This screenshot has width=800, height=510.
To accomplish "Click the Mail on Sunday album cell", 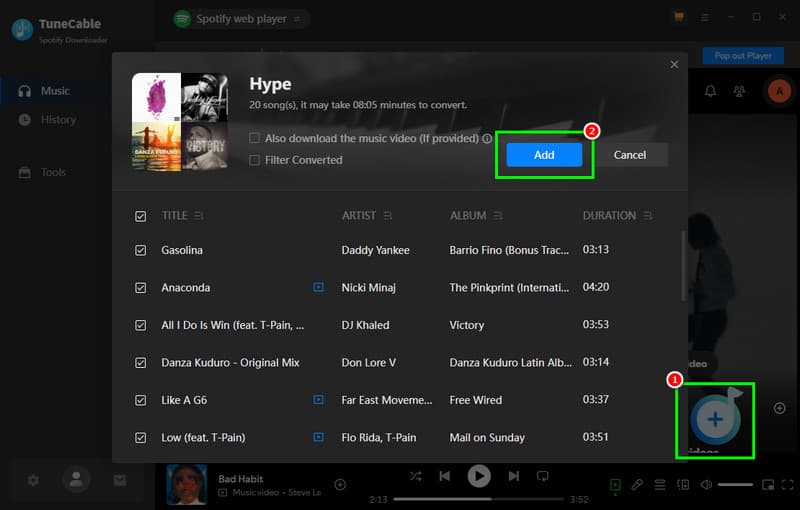I will [487, 438].
